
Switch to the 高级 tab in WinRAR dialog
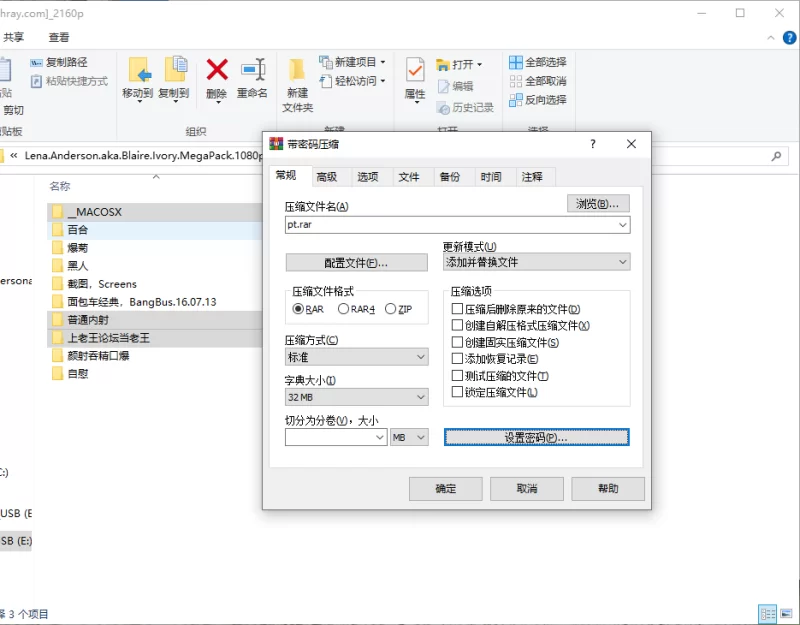click(327, 177)
